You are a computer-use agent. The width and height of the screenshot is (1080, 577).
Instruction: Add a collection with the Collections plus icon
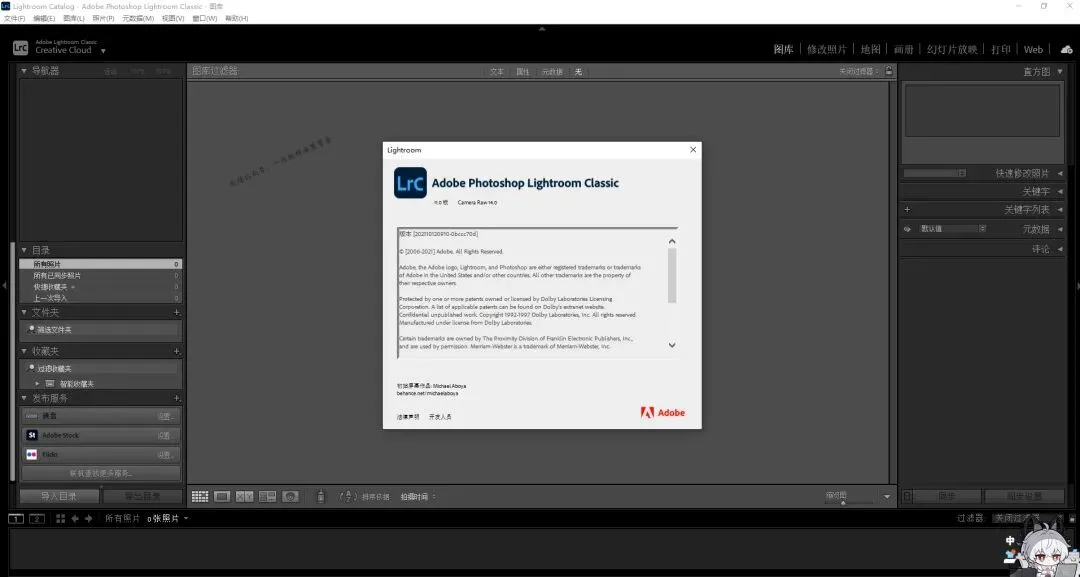click(x=176, y=351)
